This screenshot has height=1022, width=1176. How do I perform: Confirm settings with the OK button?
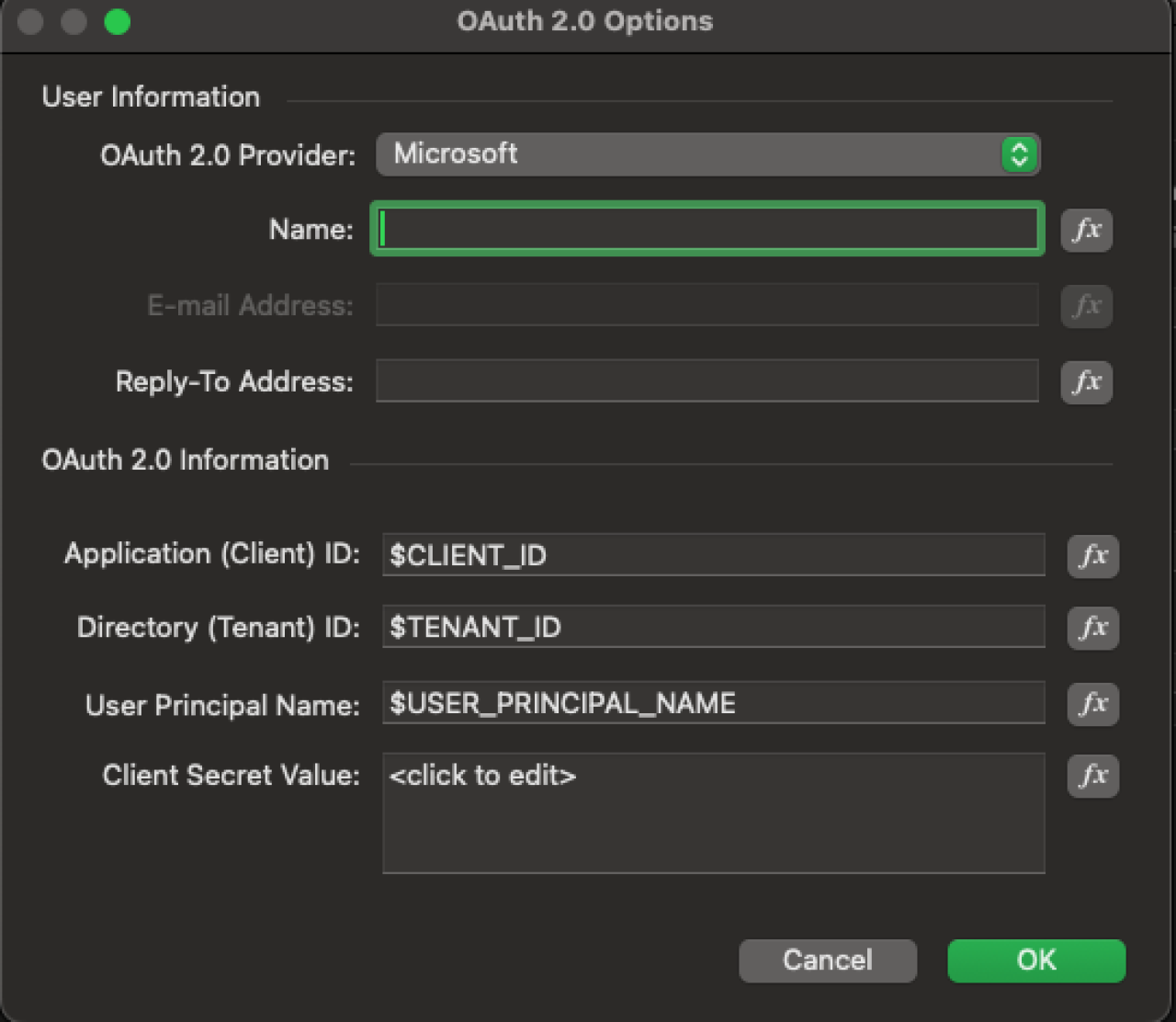[1035, 960]
